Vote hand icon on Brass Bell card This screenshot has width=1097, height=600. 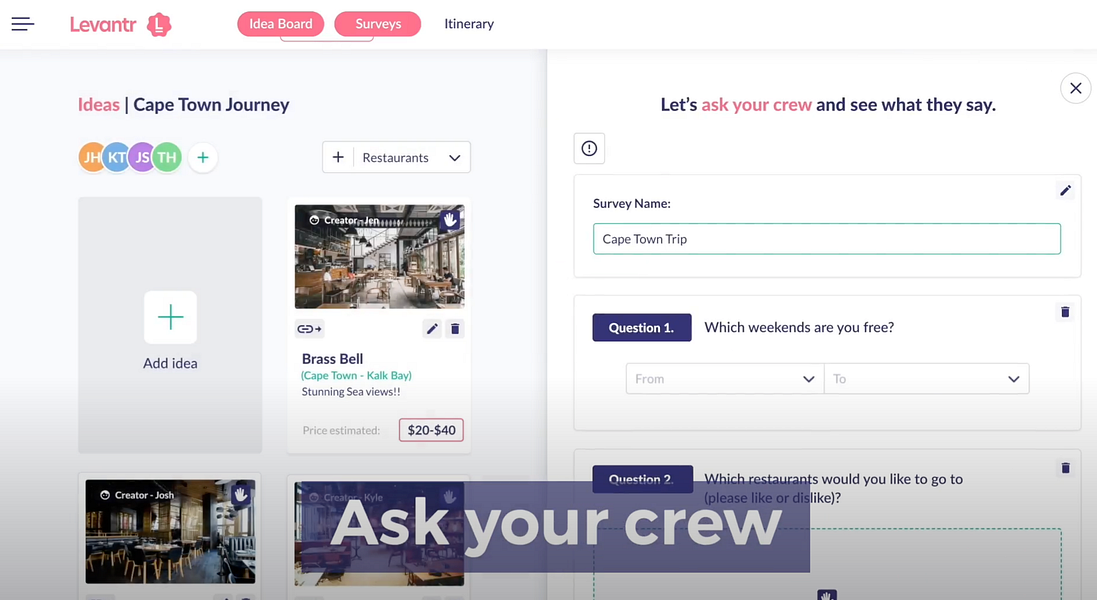(x=450, y=220)
